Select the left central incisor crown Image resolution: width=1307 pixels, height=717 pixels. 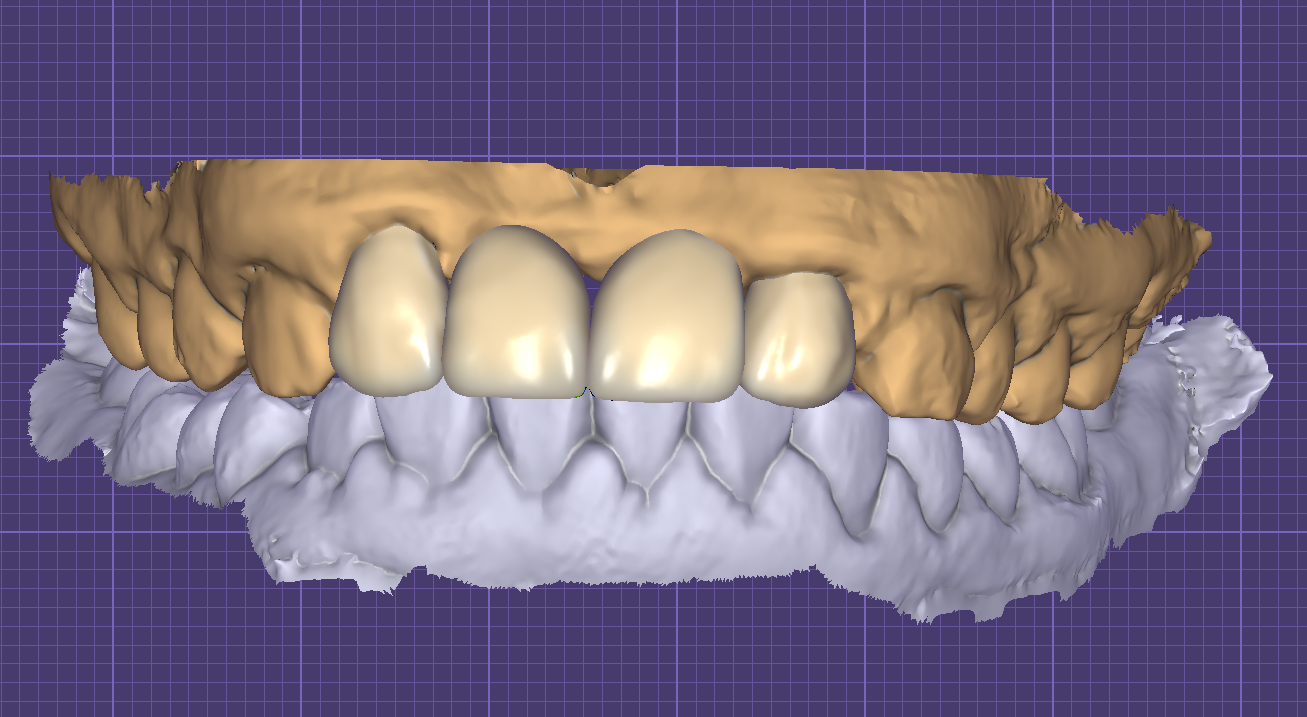coord(516,315)
